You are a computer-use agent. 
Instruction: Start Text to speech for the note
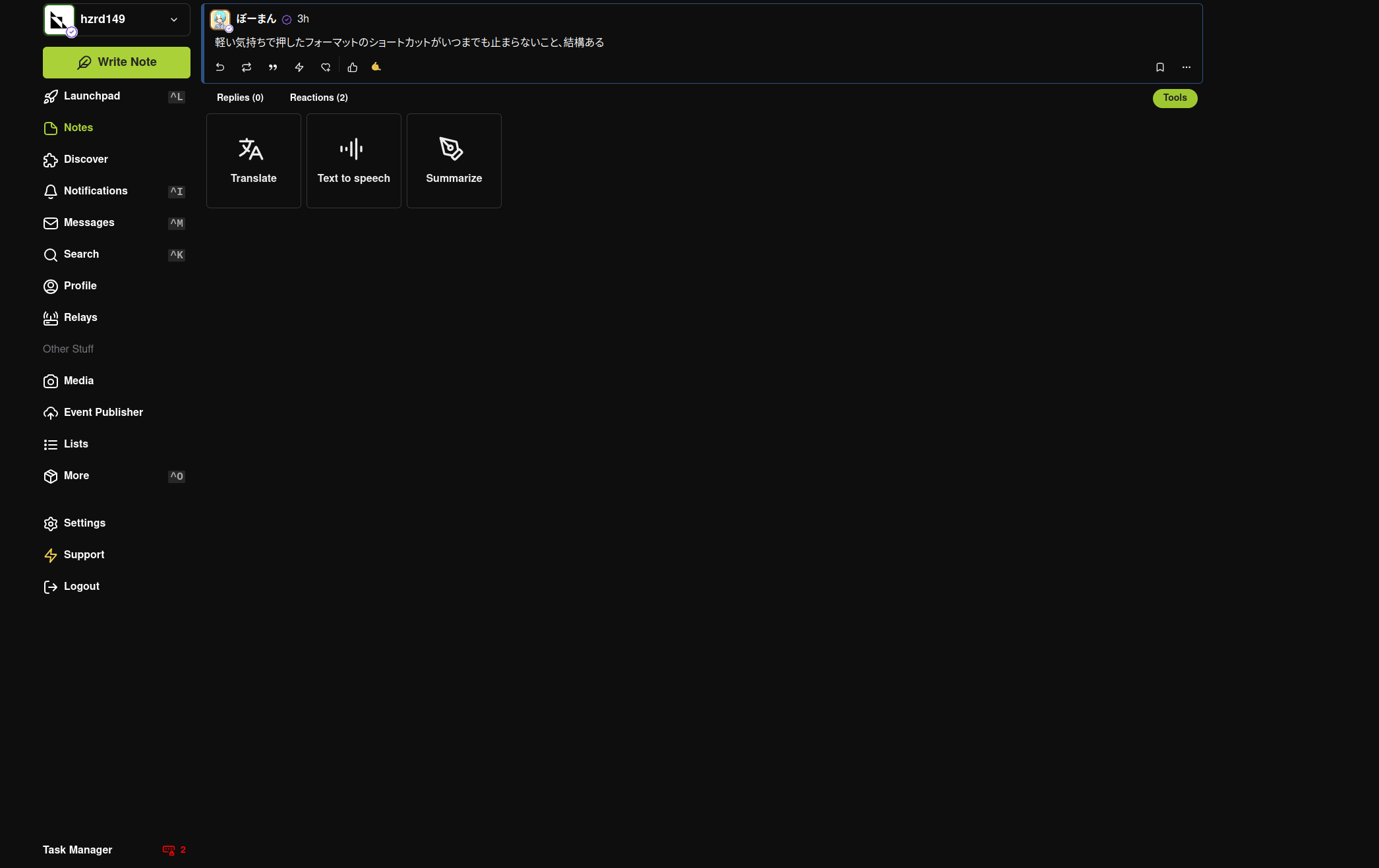point(354,161)
